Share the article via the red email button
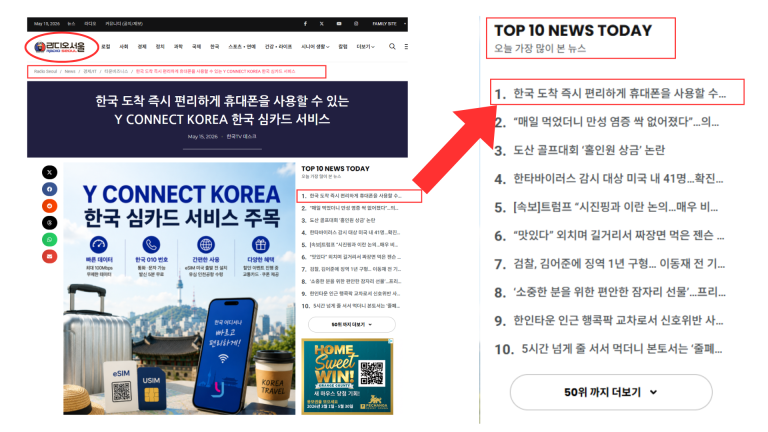The height and width of the screenshot is (432, 768). [49, 256]
